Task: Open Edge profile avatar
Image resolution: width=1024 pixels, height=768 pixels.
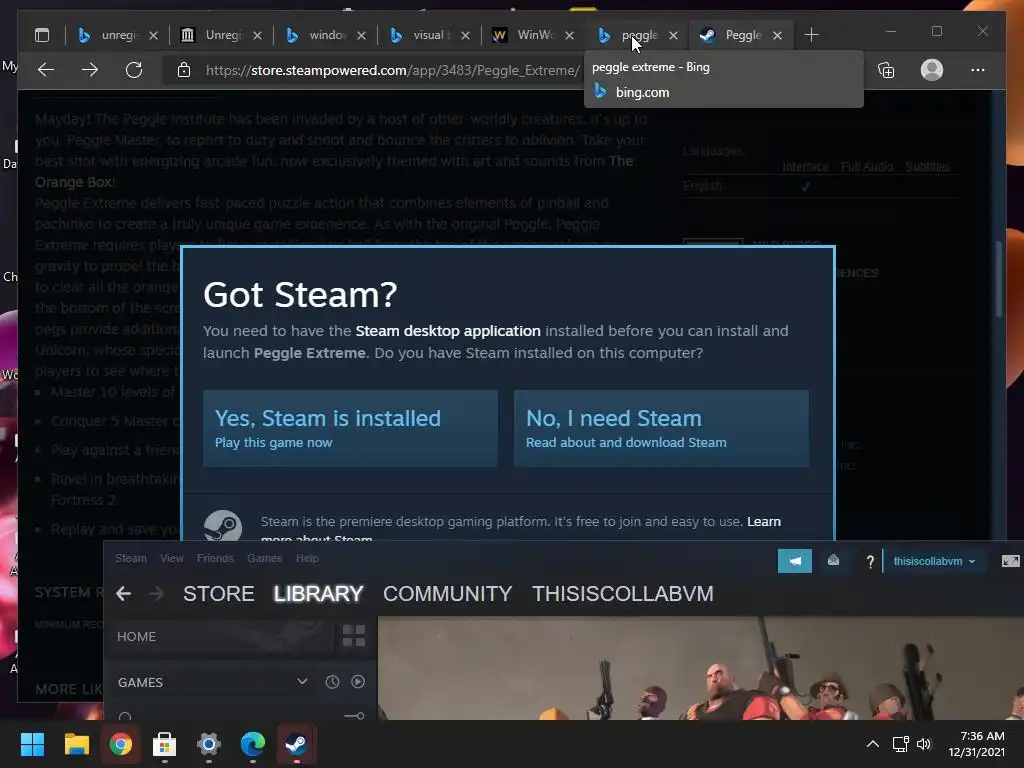Action: pyautogui.click(x=932, y=70)
